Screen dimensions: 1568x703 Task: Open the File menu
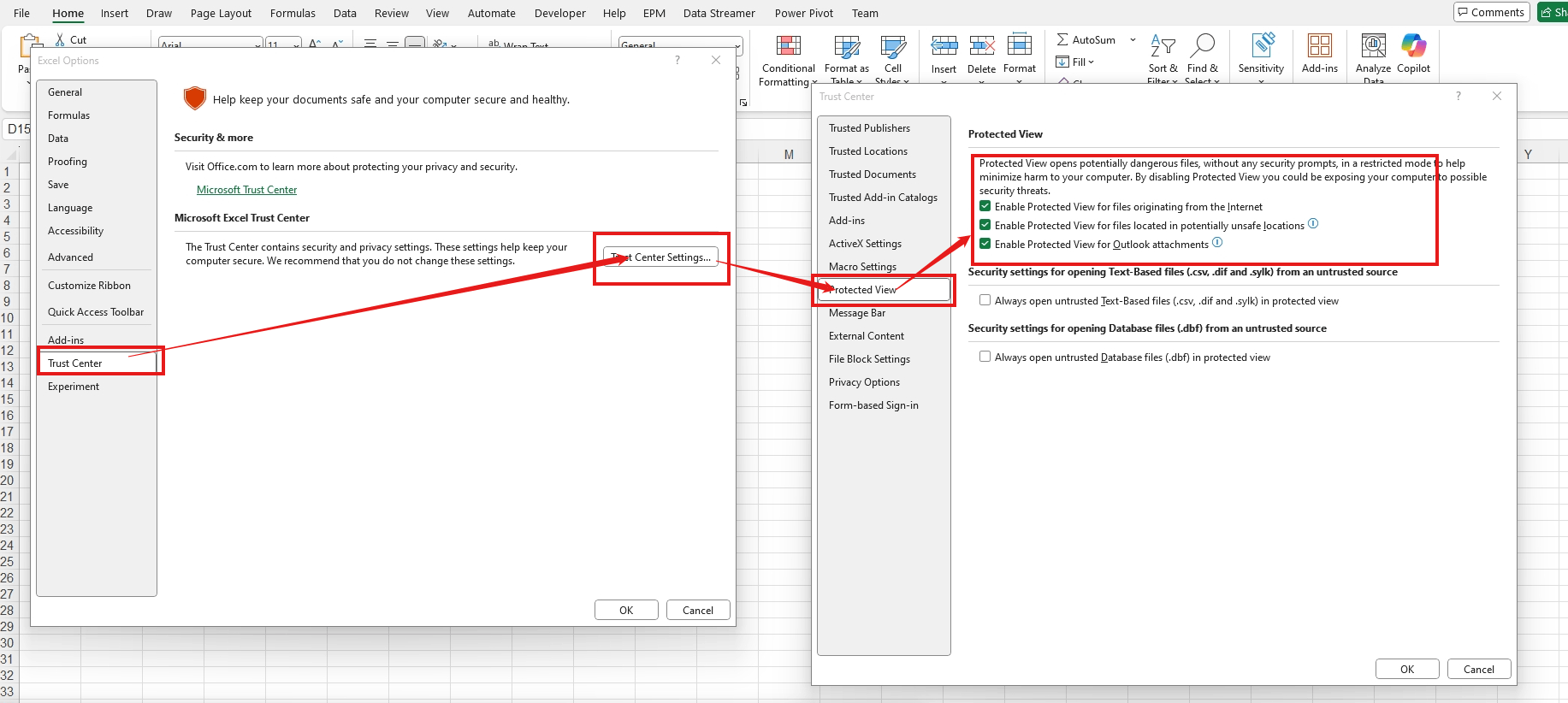pos(22,13)
